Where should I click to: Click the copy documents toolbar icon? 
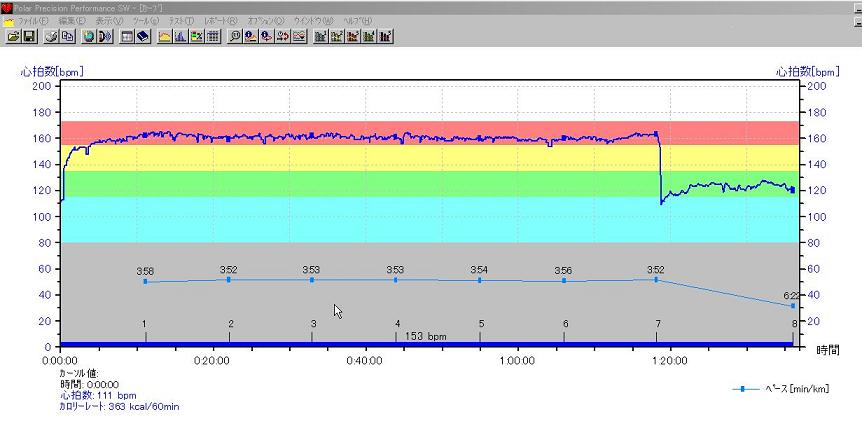67,37
